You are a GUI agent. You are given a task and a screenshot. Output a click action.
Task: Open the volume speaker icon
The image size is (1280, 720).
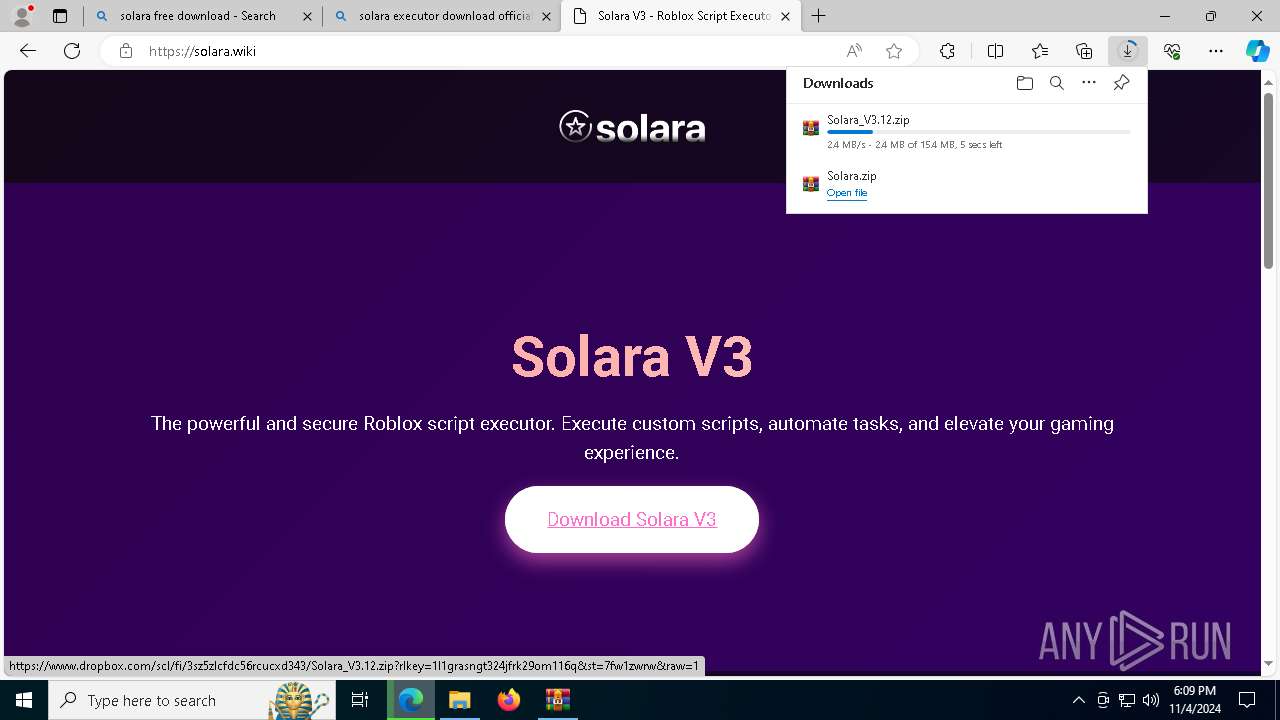(1151, 700)
